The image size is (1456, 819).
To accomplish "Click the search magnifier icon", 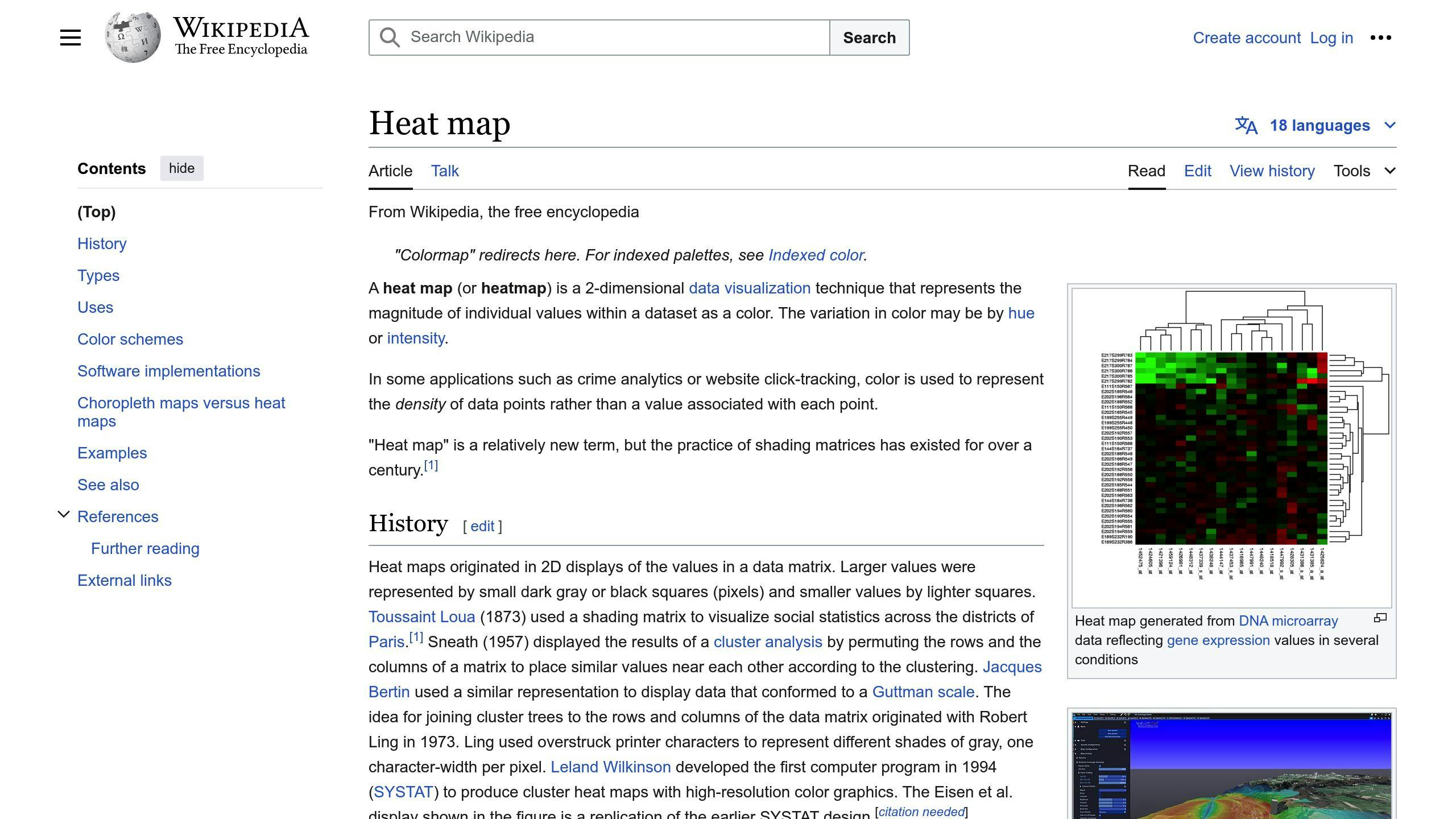I will pos(389,37).
